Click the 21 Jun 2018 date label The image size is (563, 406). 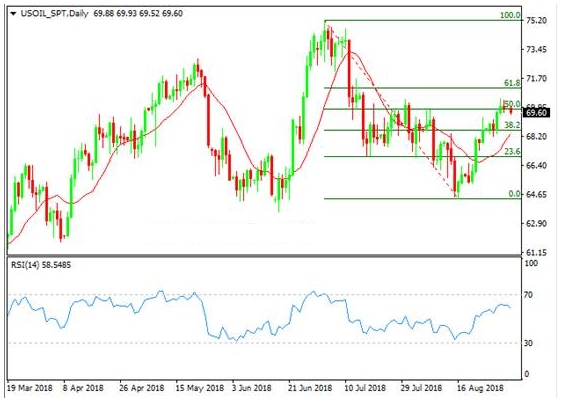(310, 388)
